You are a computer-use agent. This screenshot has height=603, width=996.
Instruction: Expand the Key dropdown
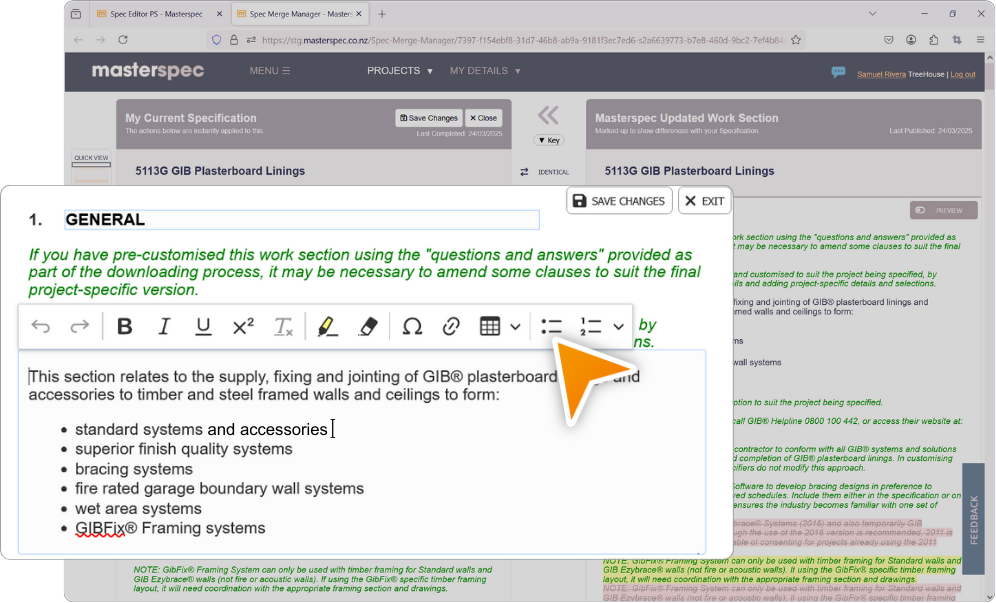[549, 140]
